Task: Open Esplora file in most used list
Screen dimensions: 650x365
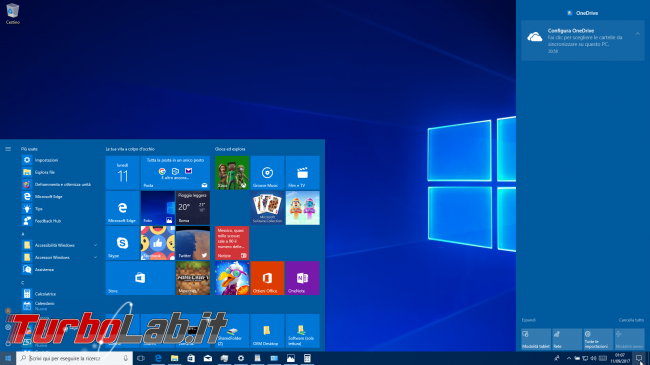Action: coord(61,172)
